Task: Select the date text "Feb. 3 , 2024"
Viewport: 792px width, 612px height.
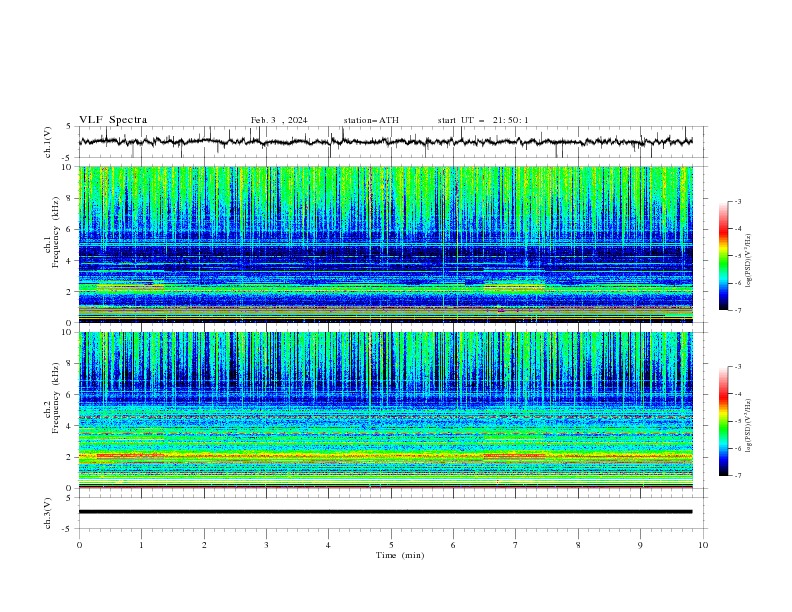Action: point(279,120)
